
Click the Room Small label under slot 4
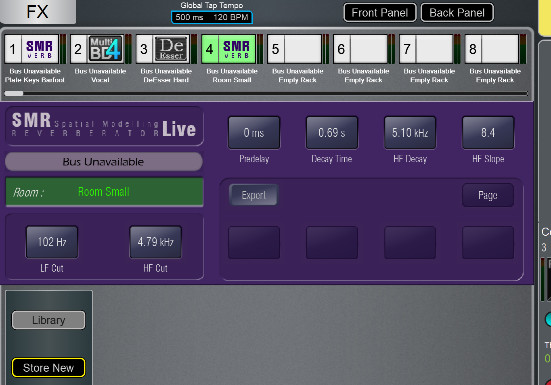232,80
